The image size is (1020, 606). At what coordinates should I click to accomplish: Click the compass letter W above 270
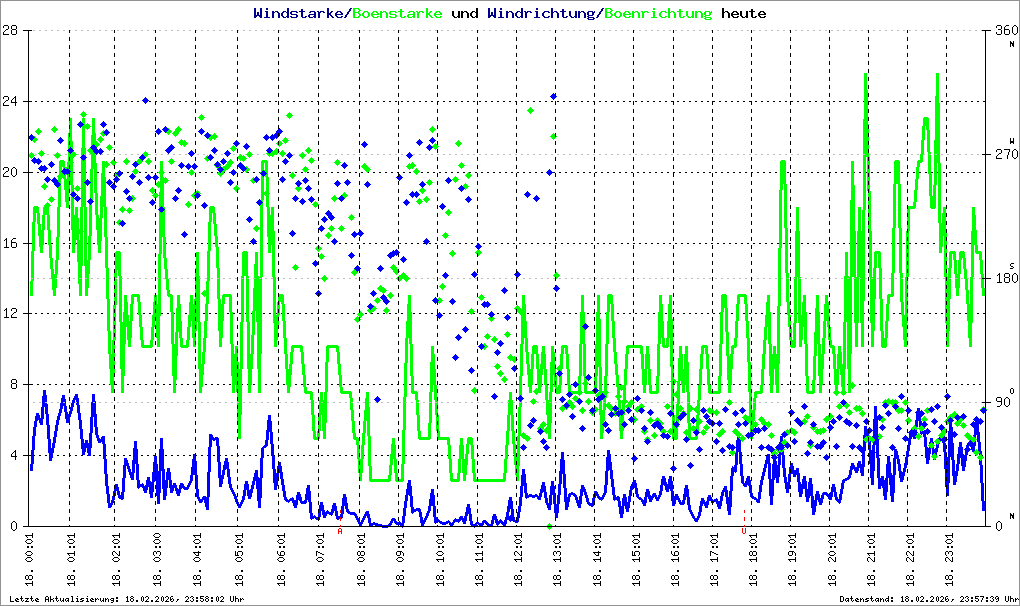pos(1012,141)
